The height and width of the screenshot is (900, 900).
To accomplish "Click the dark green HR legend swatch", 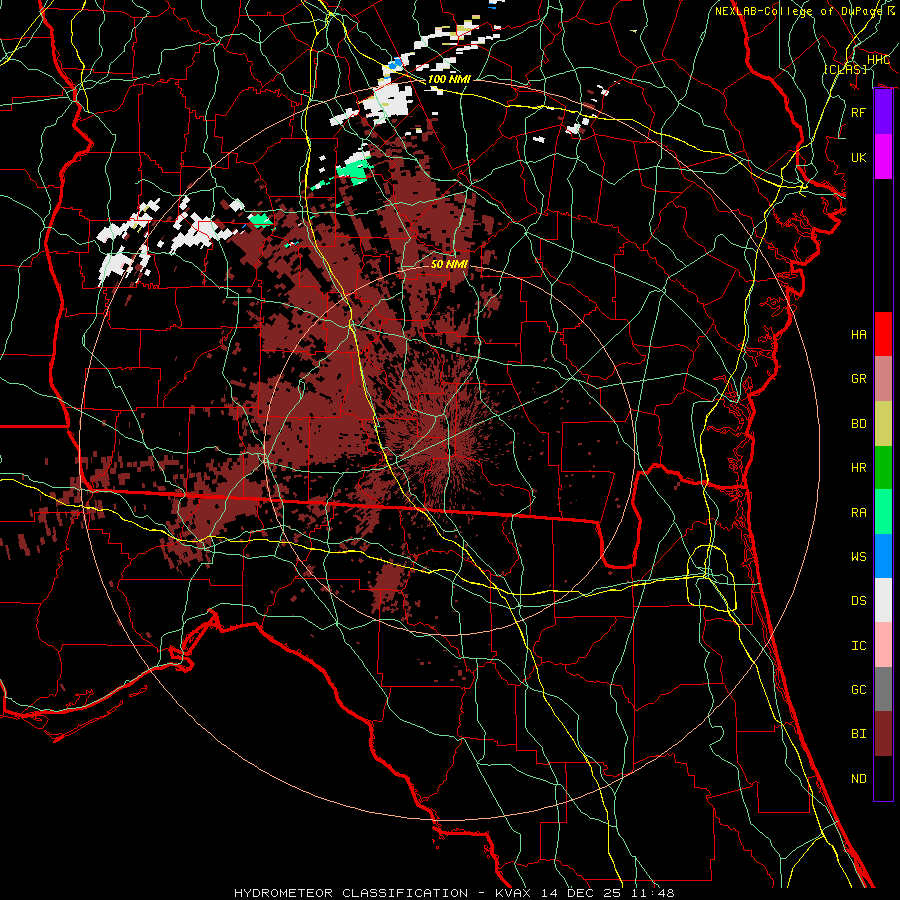I will [883, 467].
